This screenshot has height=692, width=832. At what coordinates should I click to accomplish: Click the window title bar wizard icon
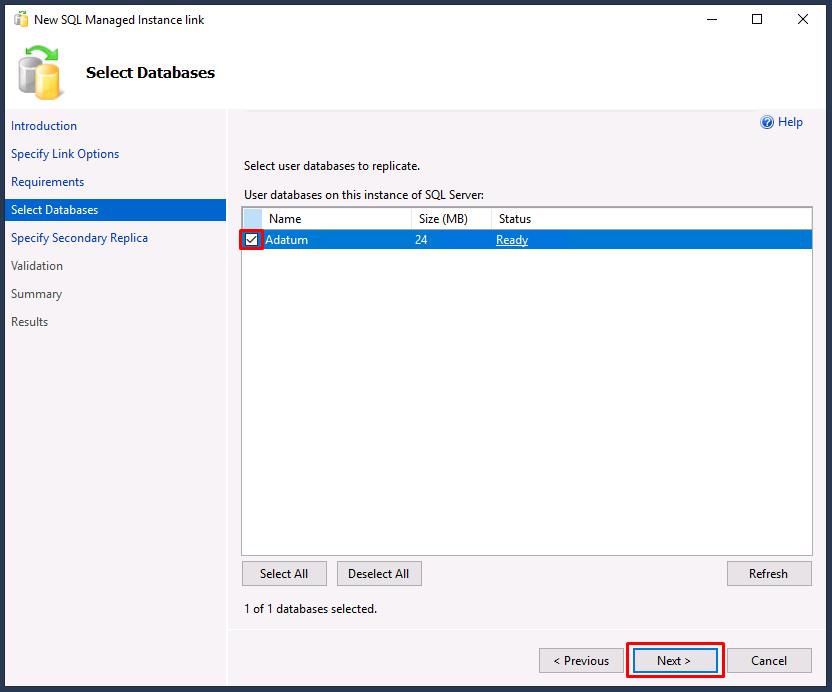[21, 20]
